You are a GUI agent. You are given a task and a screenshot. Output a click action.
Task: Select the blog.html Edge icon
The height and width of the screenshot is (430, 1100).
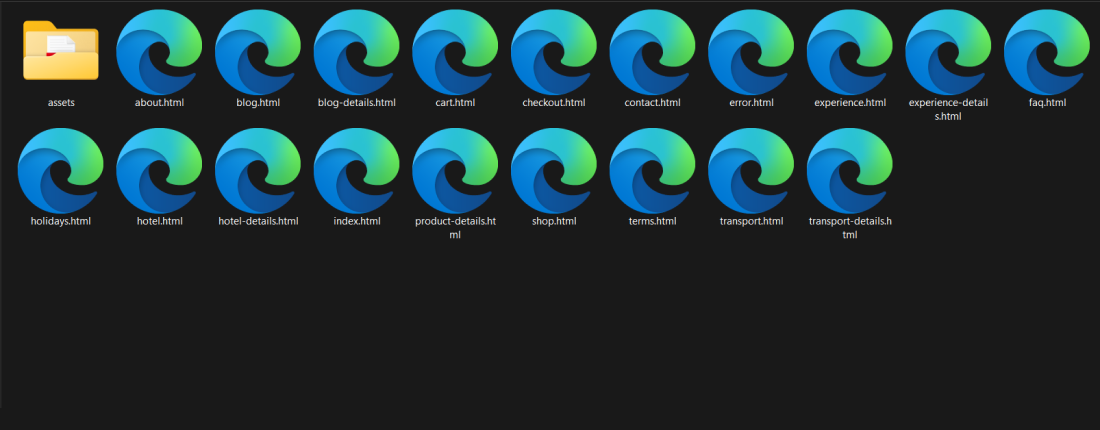pos(258,52)
